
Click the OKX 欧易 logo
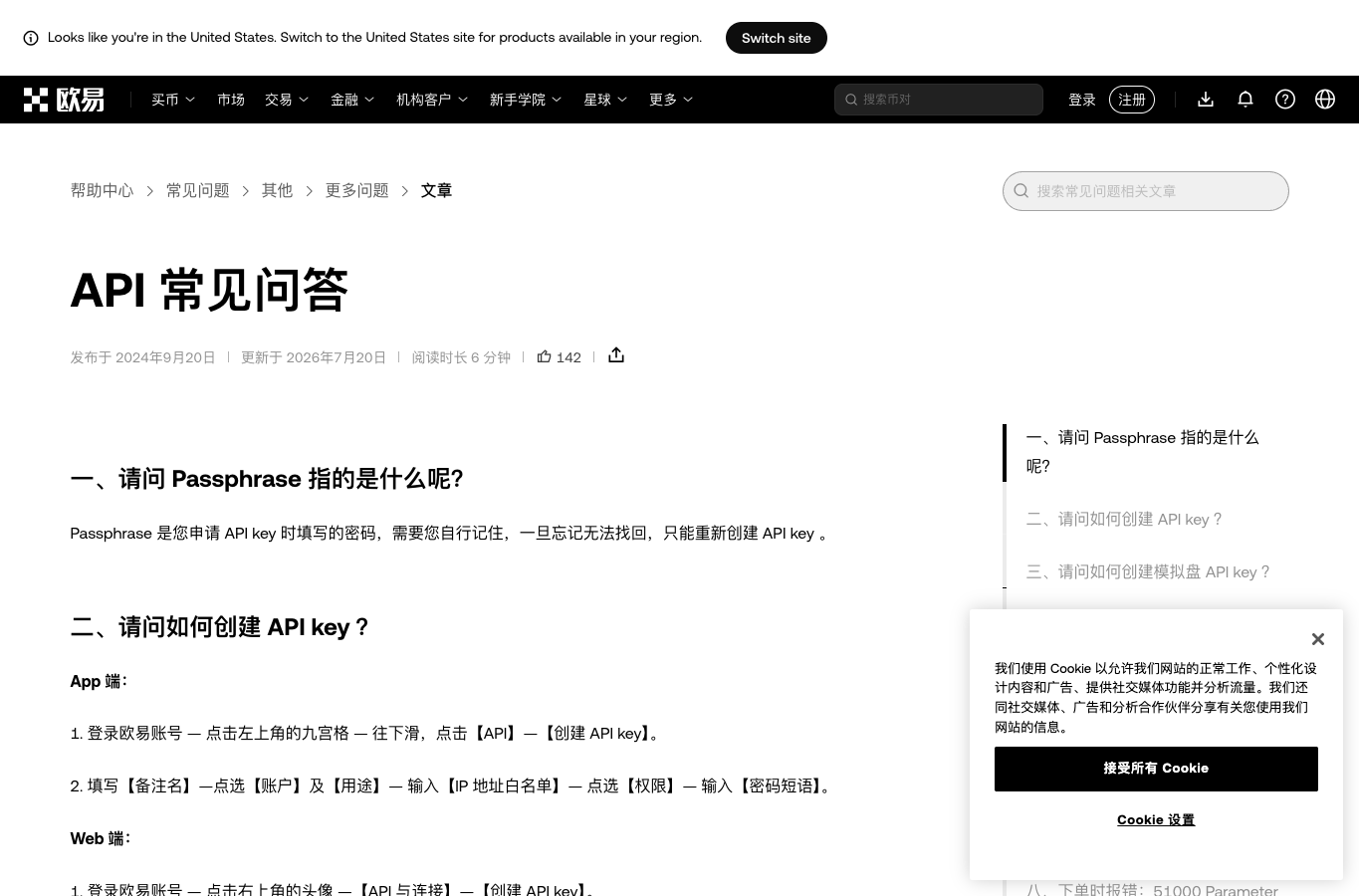tap(64, 100)
